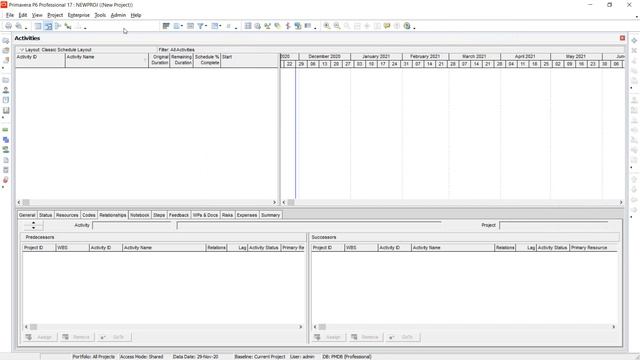The height and width of the screenshot is (360, 640).
Task: Switch to the Status tab
Action: click(x=46, y=215)
